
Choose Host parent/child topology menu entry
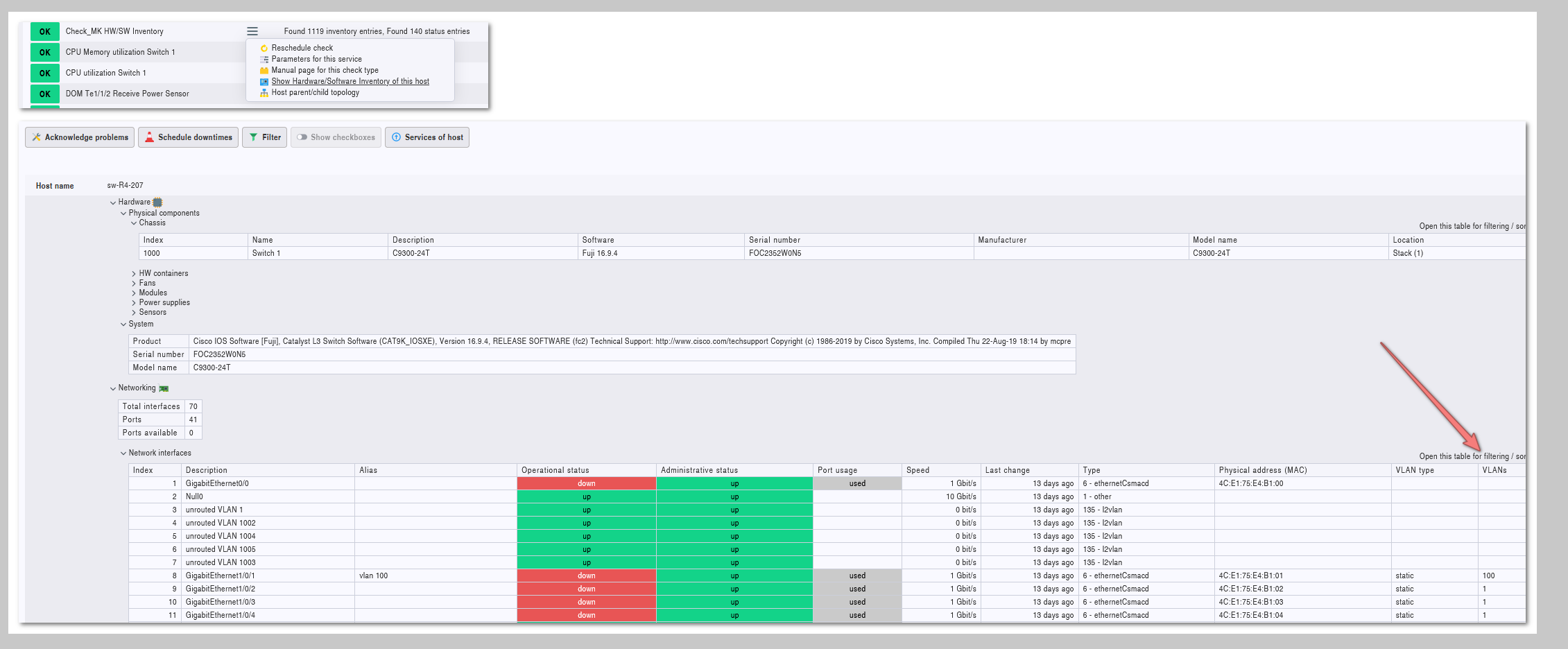pos(316,92)
